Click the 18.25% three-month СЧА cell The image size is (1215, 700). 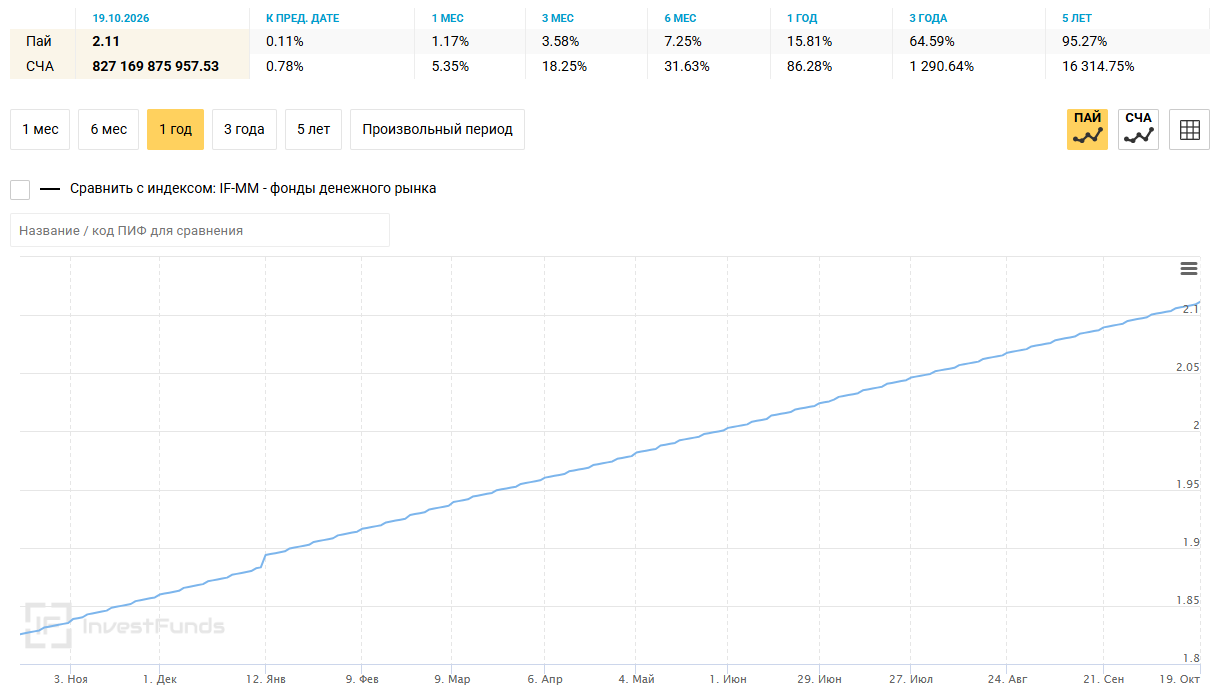[x=565, y=67]
